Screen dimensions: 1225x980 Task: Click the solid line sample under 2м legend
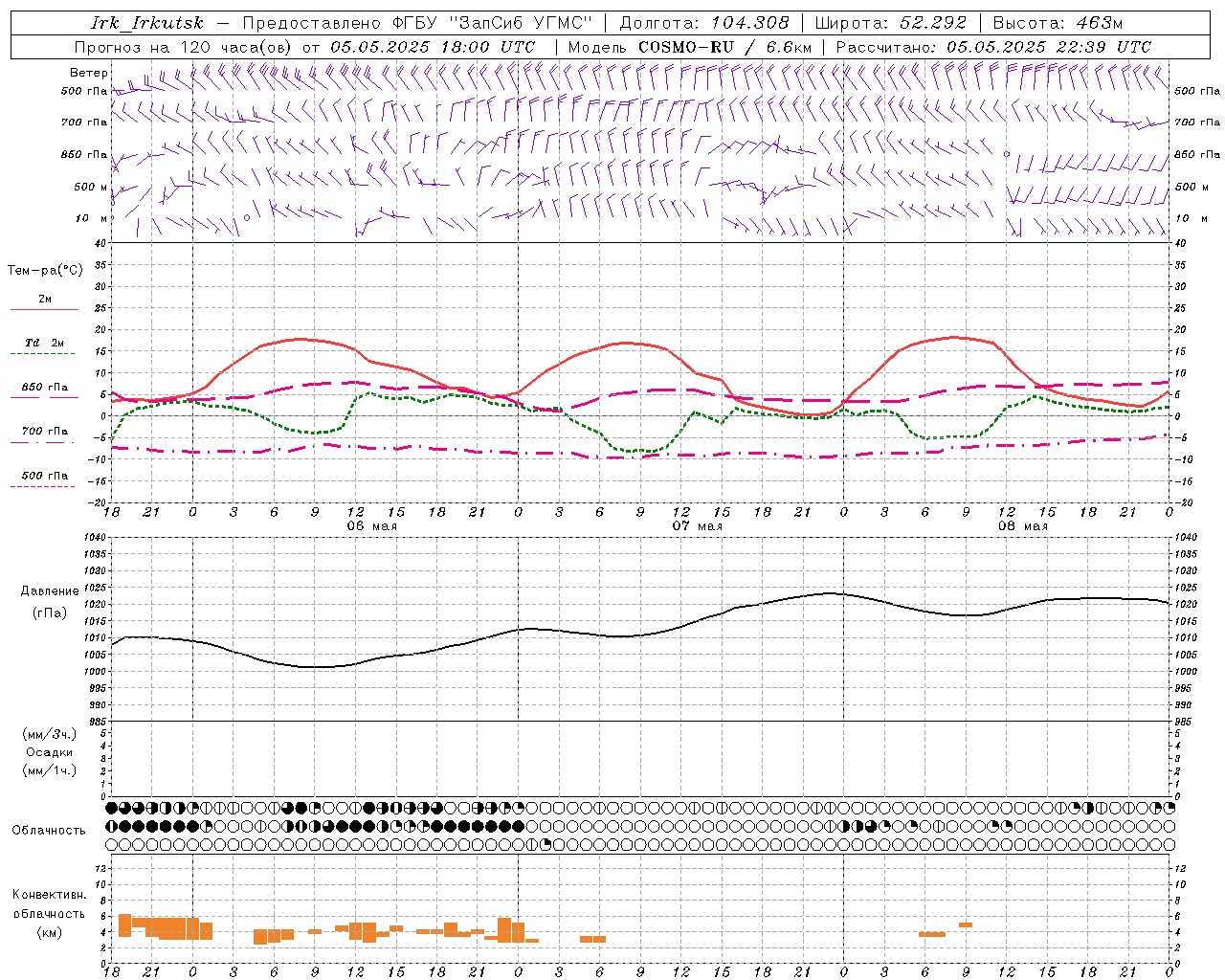click(x=44, y=309)
